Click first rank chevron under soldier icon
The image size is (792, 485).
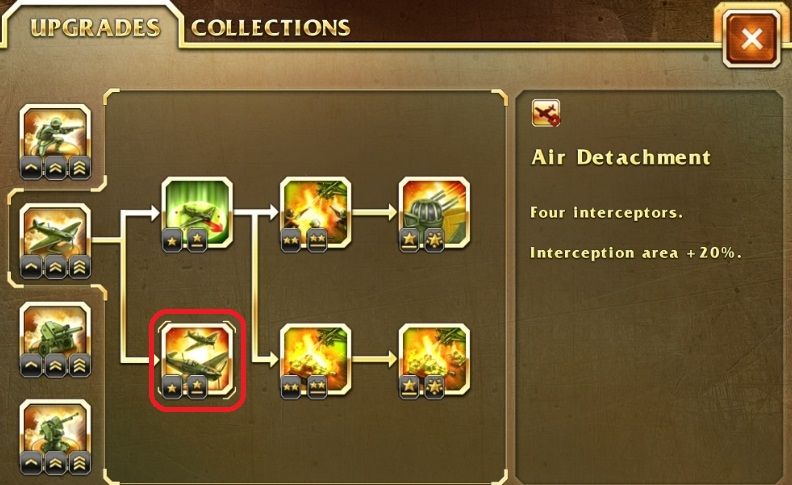tap(31, 168)
